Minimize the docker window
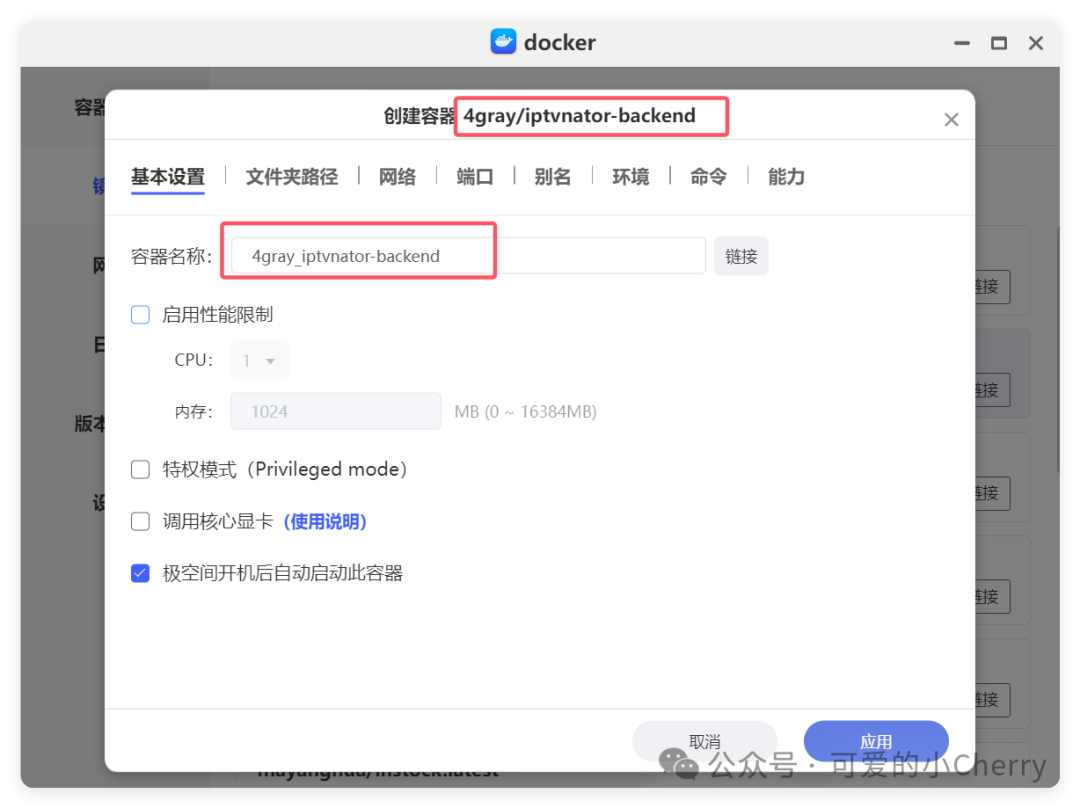 [962, 43]
